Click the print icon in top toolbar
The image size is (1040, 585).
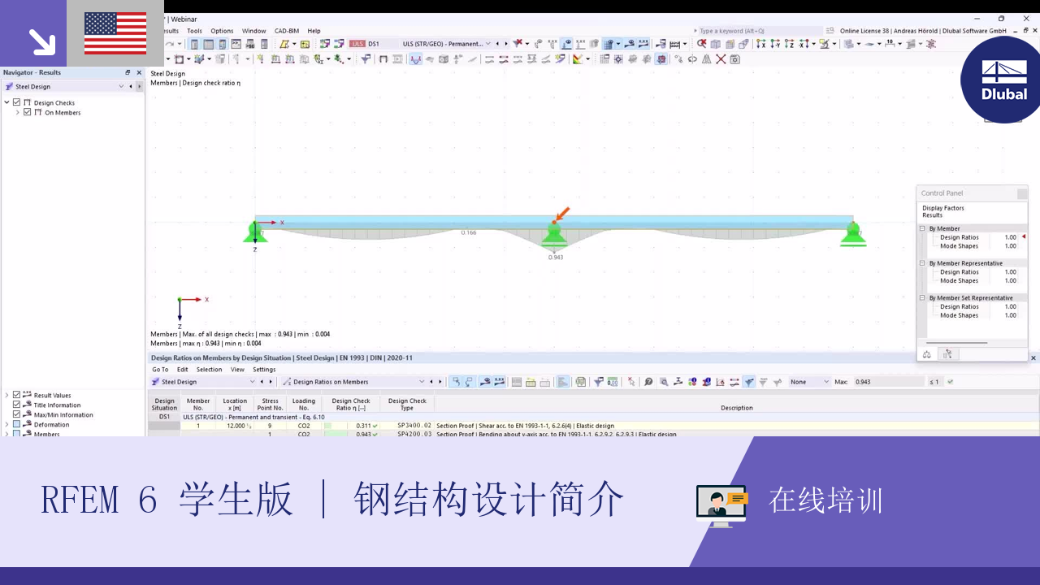pos(250,44)
